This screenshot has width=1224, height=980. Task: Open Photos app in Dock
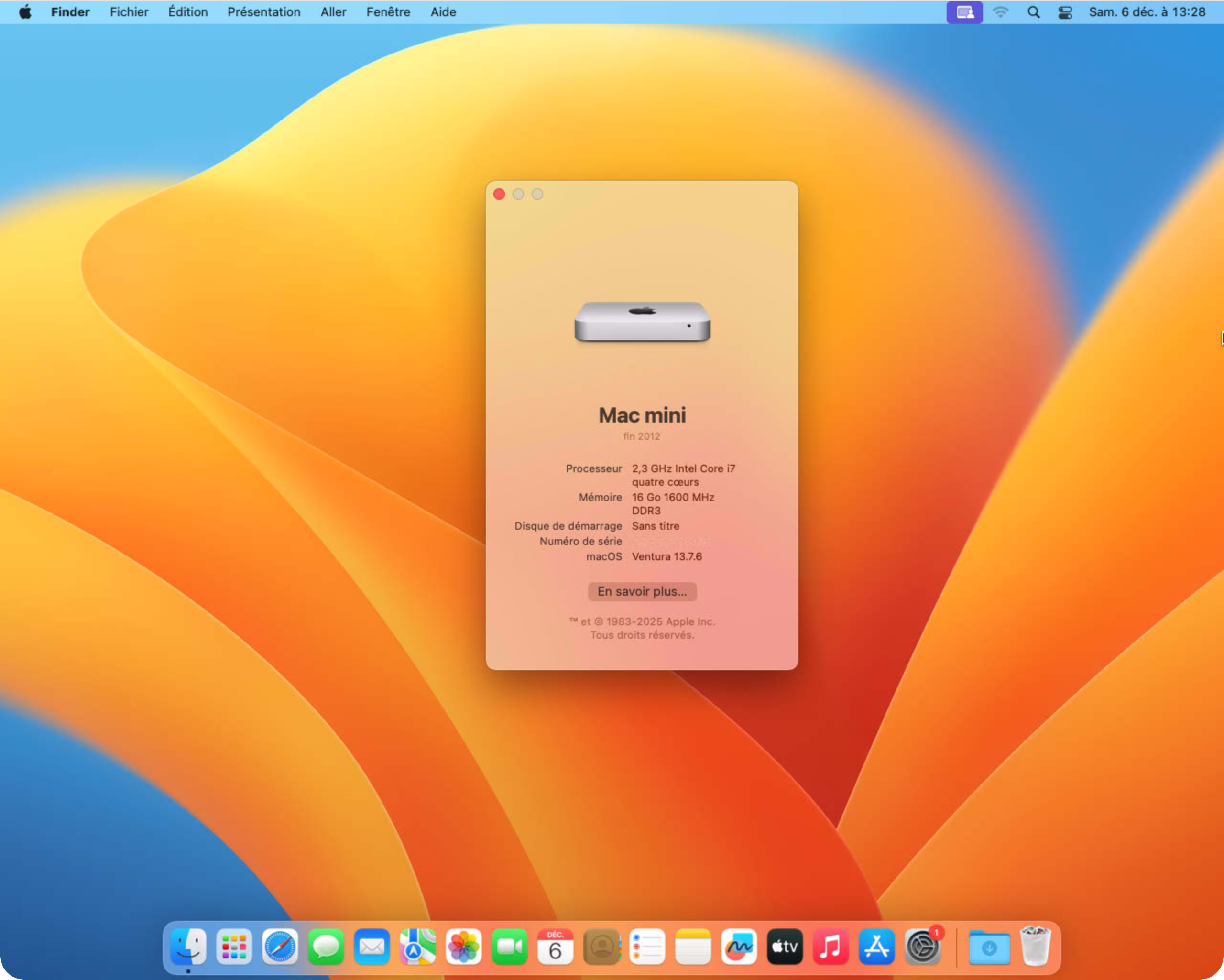click(464, 947)
